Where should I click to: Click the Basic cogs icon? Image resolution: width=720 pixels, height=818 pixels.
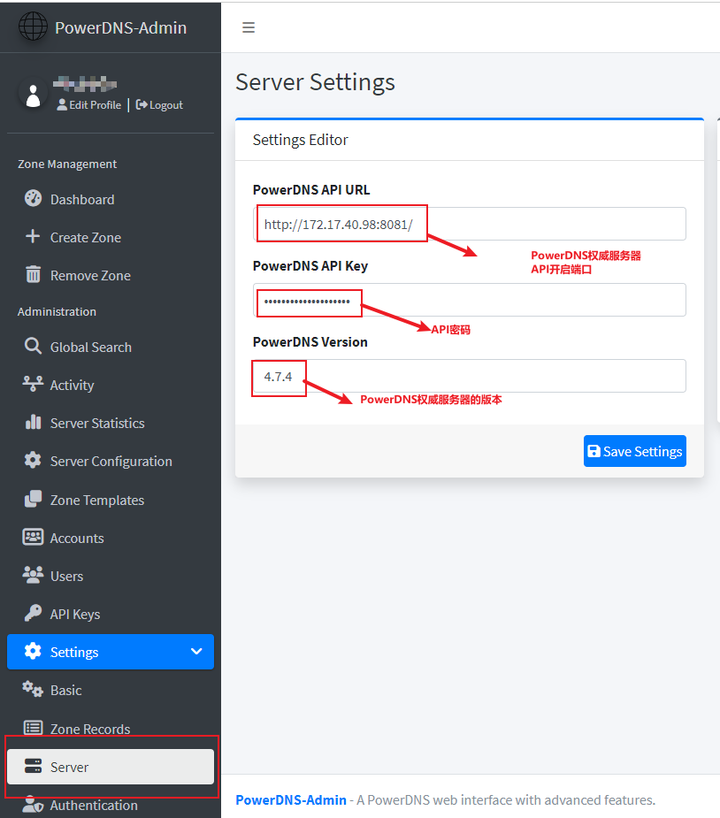[32, 689]
